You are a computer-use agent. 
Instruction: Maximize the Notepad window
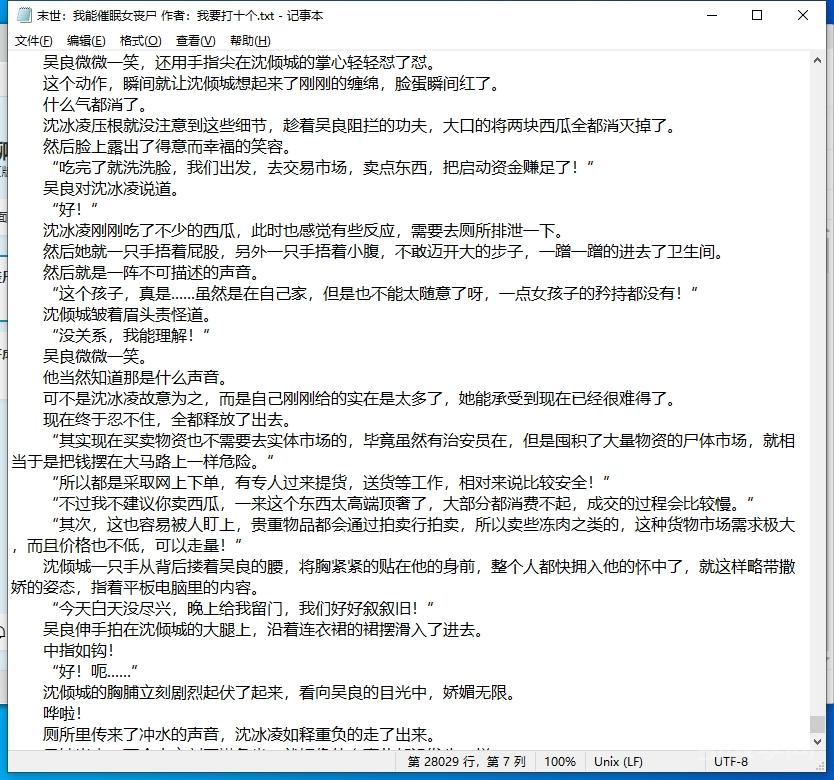[x=757, y=15]
